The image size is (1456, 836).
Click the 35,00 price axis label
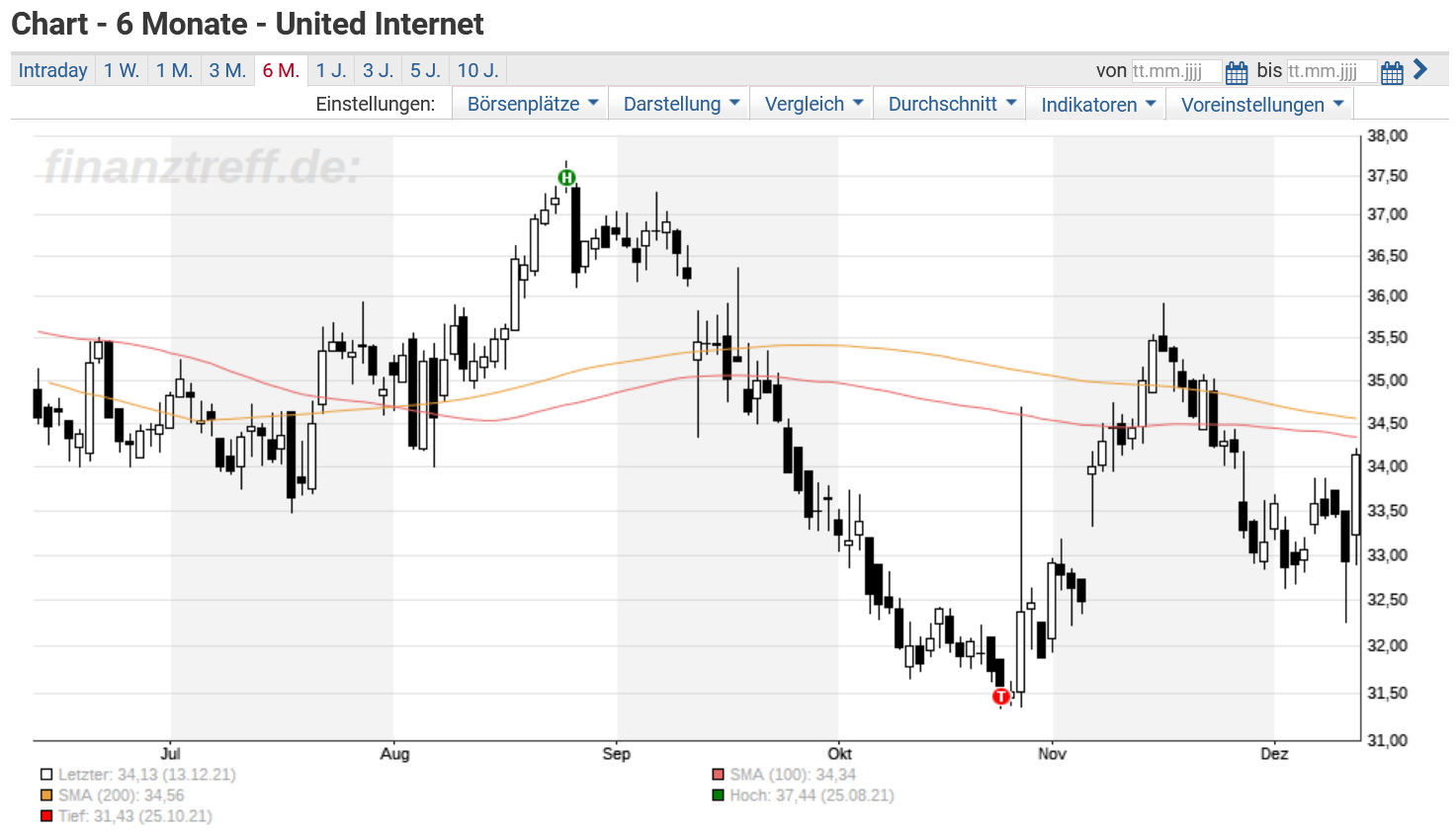click(1388, 380)
